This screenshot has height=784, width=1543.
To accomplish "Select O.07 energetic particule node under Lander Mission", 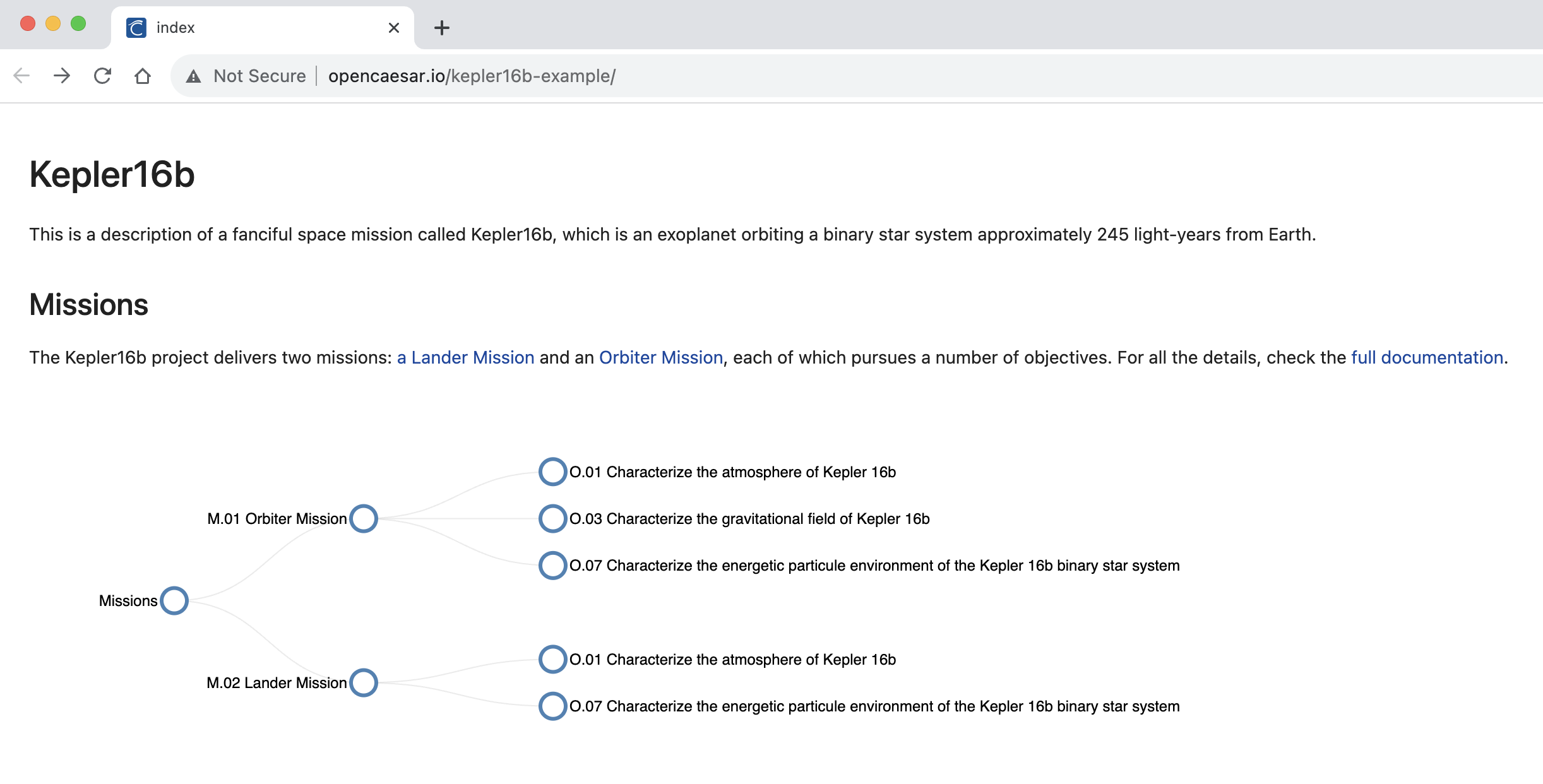I will tap(552, 706).
